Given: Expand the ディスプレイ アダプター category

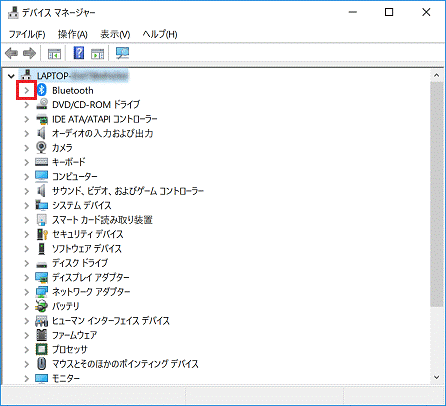Looking at the screenshot, I should [27, 277].
